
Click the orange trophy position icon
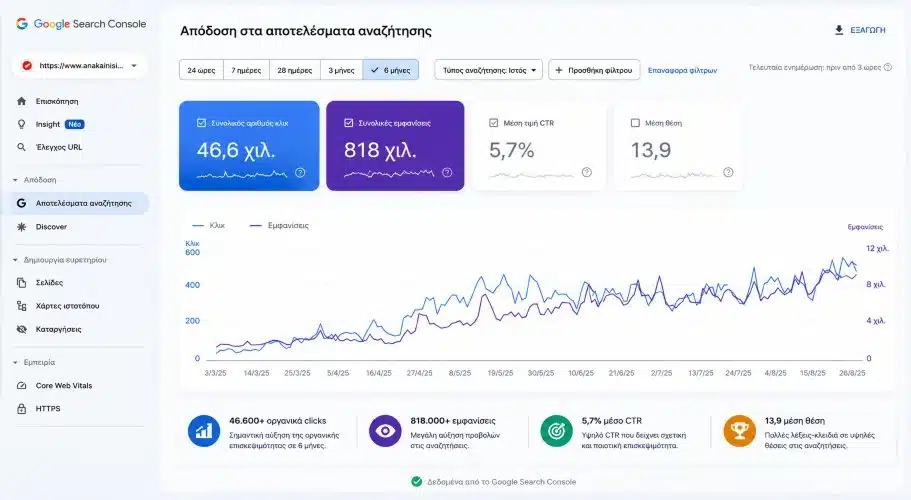(739, 431)
